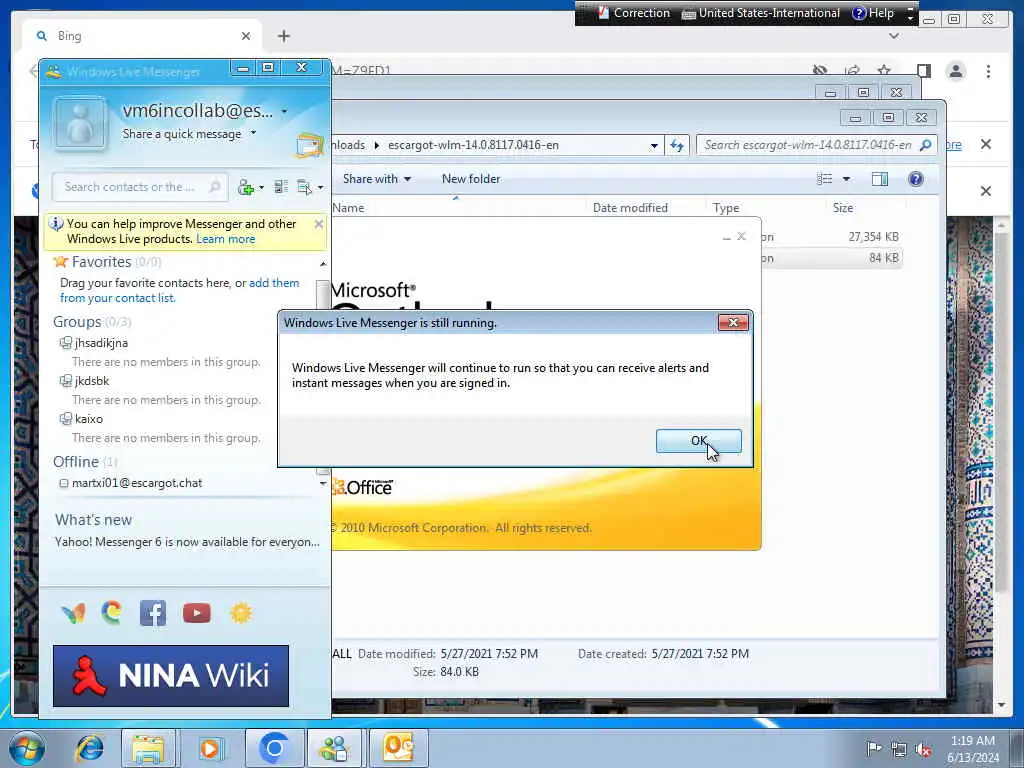Collapse the Favorites section arrow
1024x768 pixels.
coord(323,264)
